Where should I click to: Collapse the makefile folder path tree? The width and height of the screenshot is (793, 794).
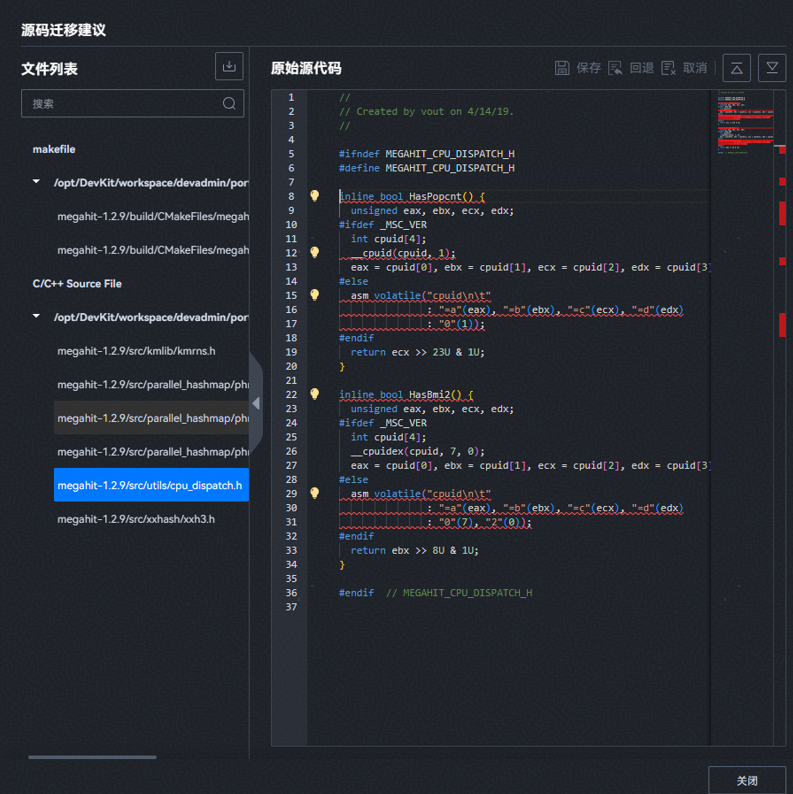[37, 183]
